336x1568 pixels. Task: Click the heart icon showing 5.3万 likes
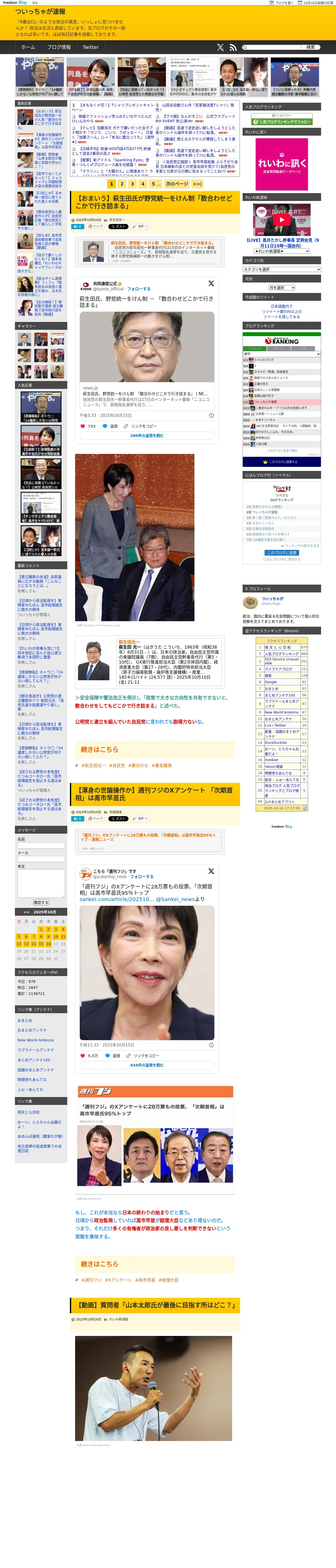pos(83,1056)
